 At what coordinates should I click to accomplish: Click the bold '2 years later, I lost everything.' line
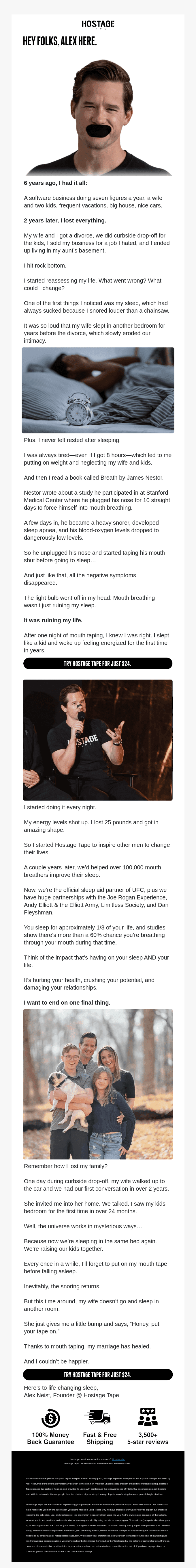click(x=65, y=220)
